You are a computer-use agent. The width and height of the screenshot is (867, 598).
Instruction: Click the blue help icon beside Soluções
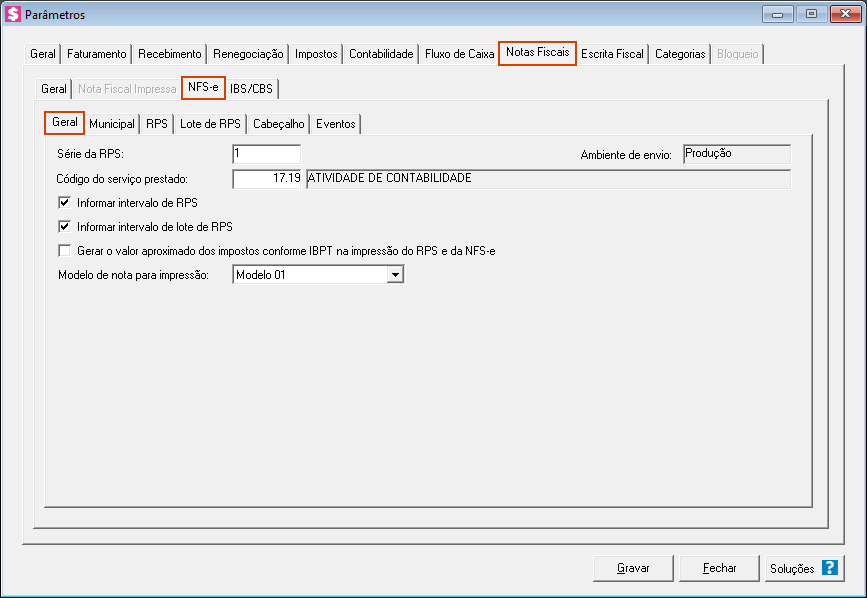point(829,568)
